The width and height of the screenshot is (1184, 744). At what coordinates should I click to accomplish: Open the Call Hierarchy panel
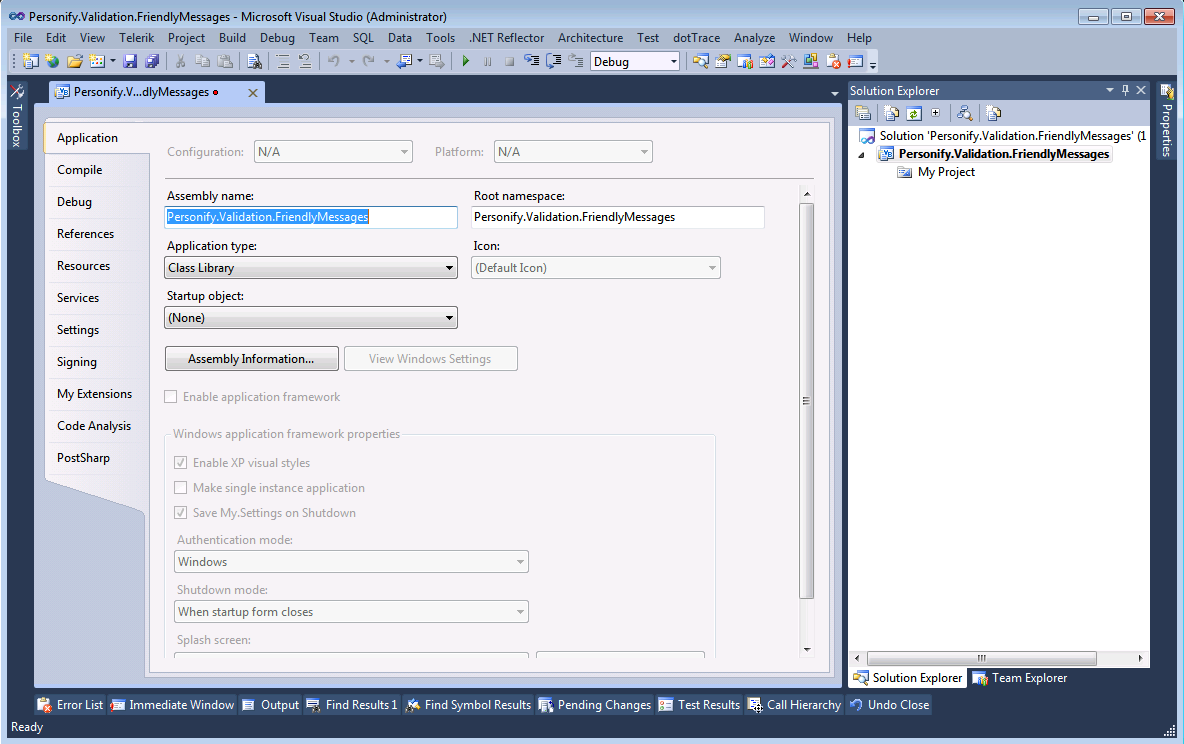coord(794,705)
